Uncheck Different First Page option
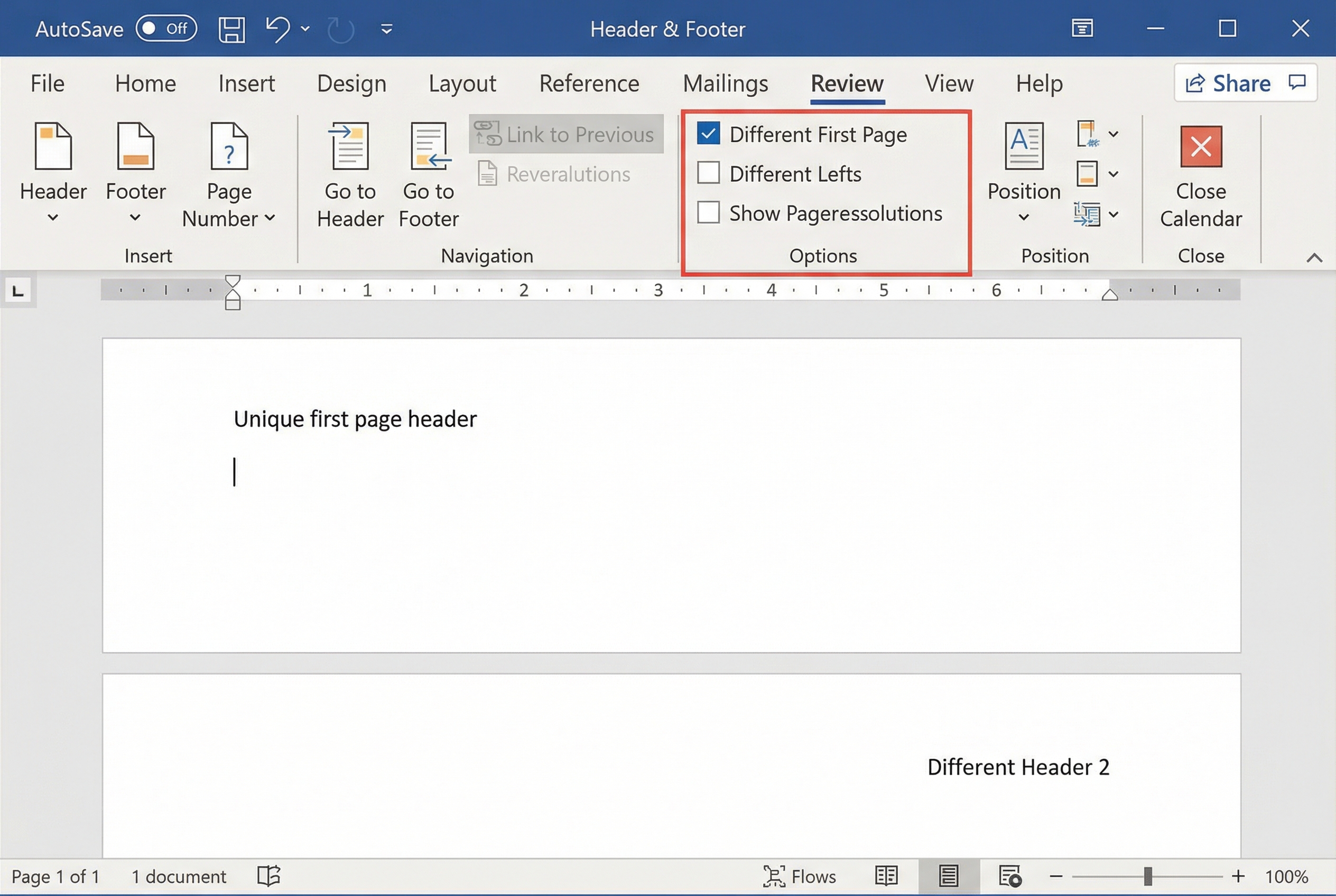The height and width of the screenshot is (896, 1336). (709, 134)
